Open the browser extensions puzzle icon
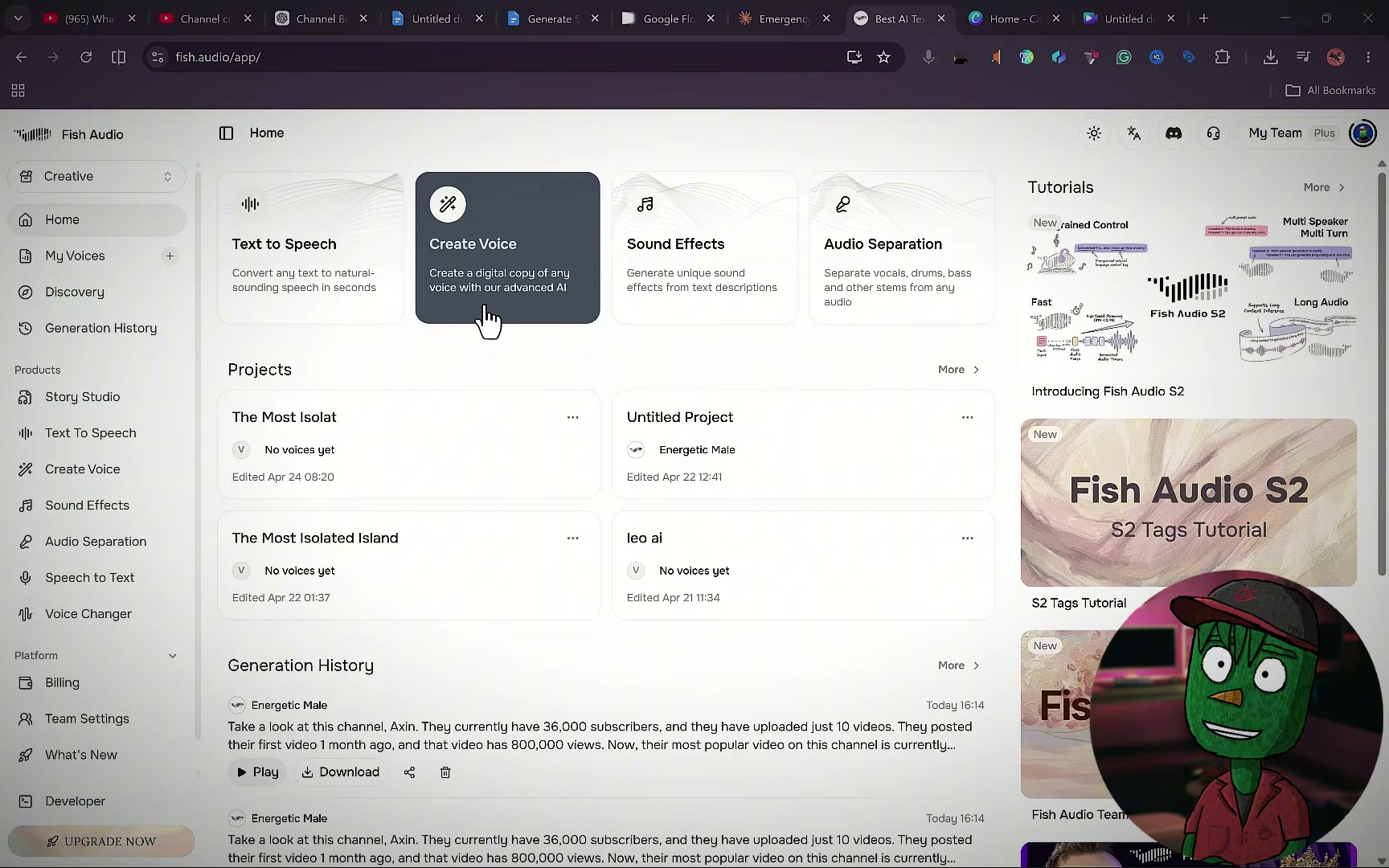This screenshot has height=868, width=1389. [1222, 57]
